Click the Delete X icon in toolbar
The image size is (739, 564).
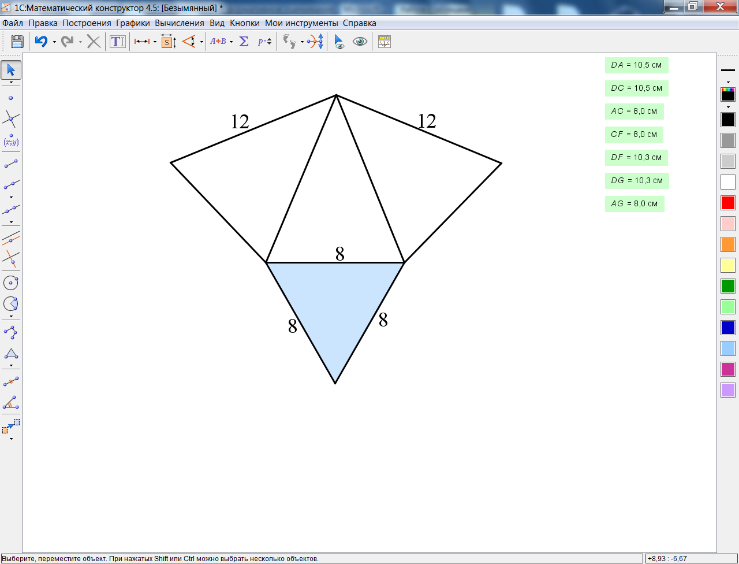point(94,41)
